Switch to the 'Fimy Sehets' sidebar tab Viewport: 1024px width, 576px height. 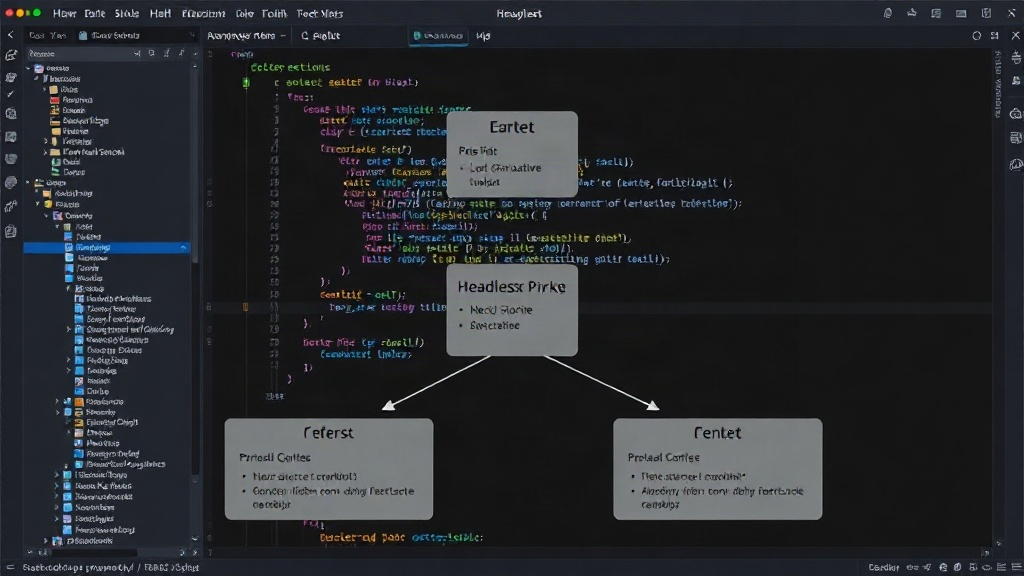[x=109, y=35]
